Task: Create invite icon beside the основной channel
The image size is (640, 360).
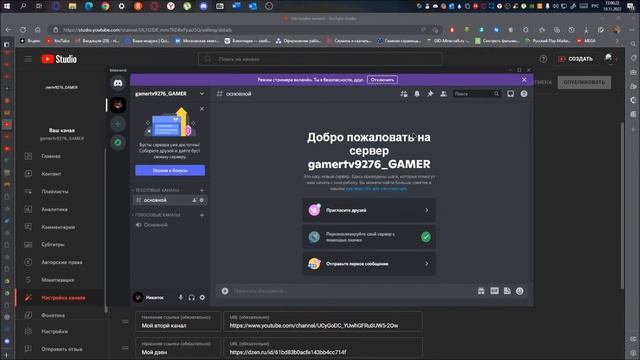Action: pos(194,200)
